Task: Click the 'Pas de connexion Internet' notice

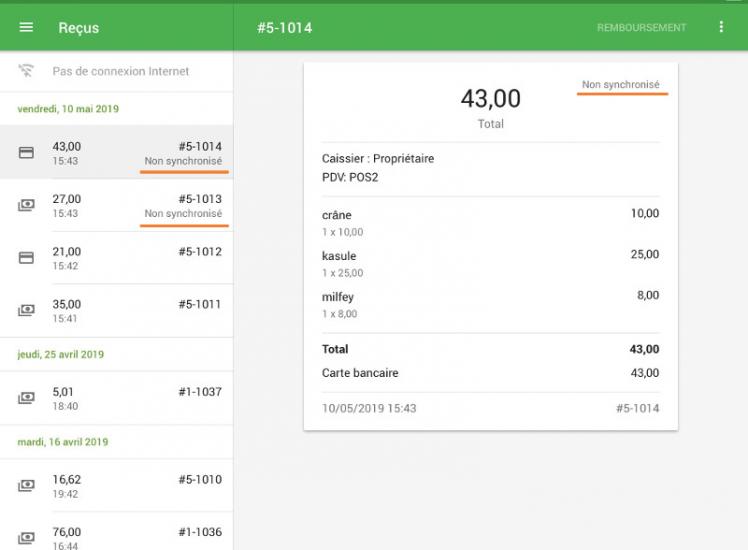Action: pyautogui.click(x=120, y=72)
